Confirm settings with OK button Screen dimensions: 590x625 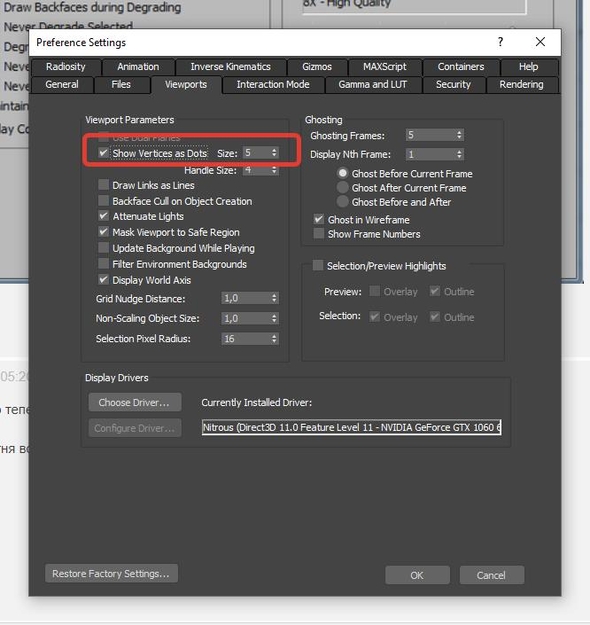tap(417, 575)
